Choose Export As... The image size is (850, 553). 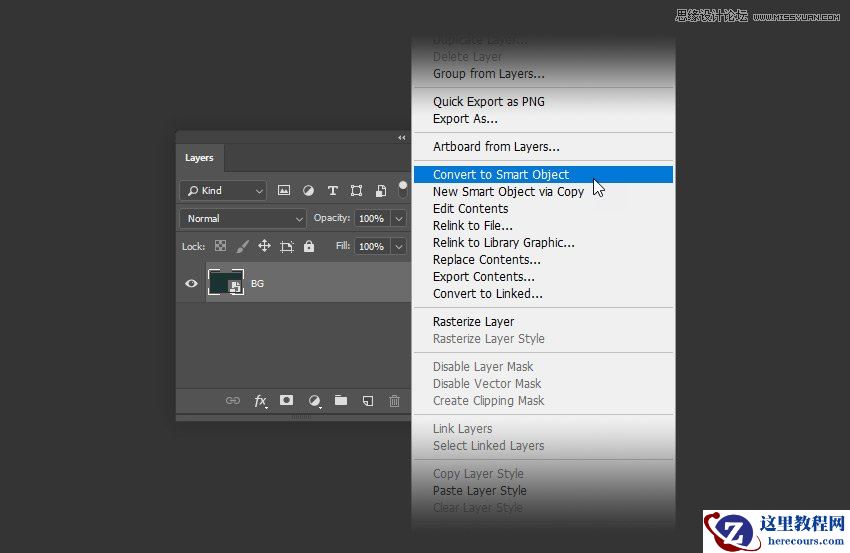click(543, 119)
